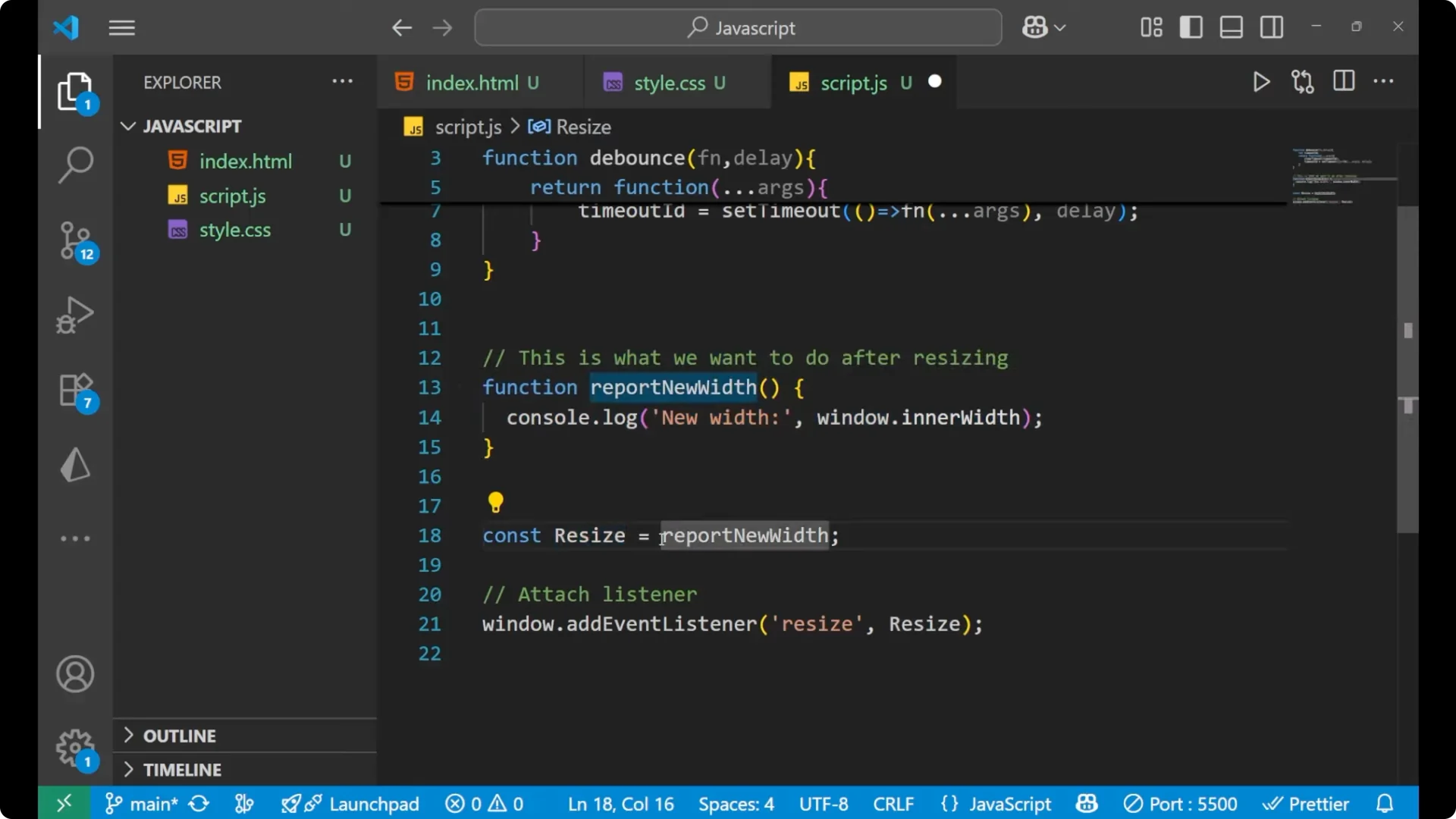Open the Source Control view showing 12 changes
The image size is (1456, 819).
tap(75, 240)
